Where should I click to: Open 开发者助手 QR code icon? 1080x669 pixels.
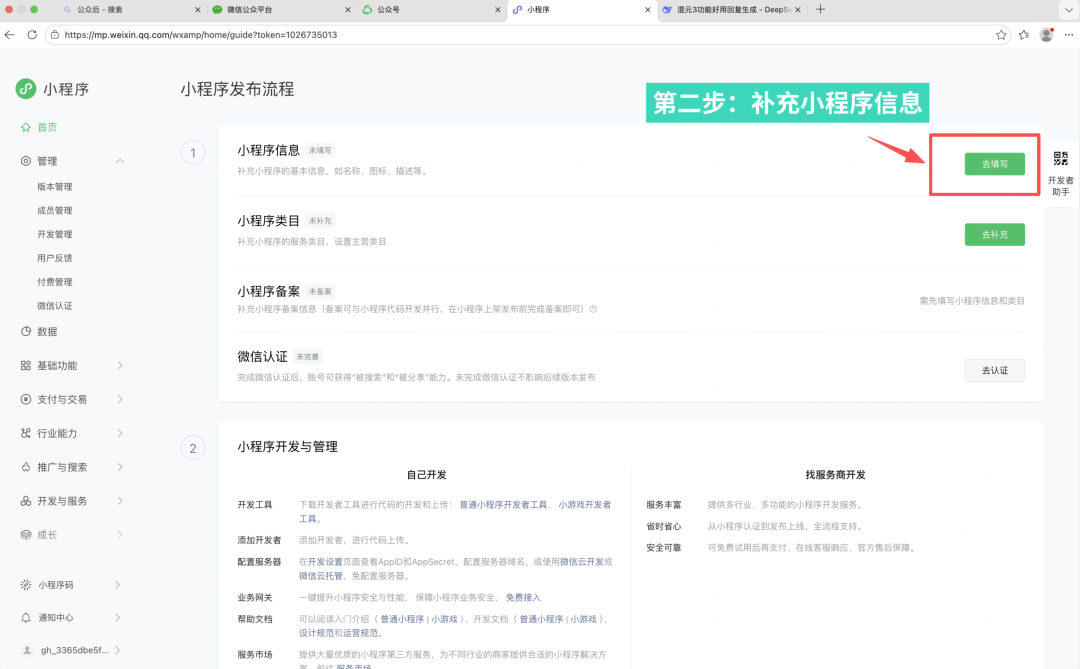click(x=1061, y=158)
